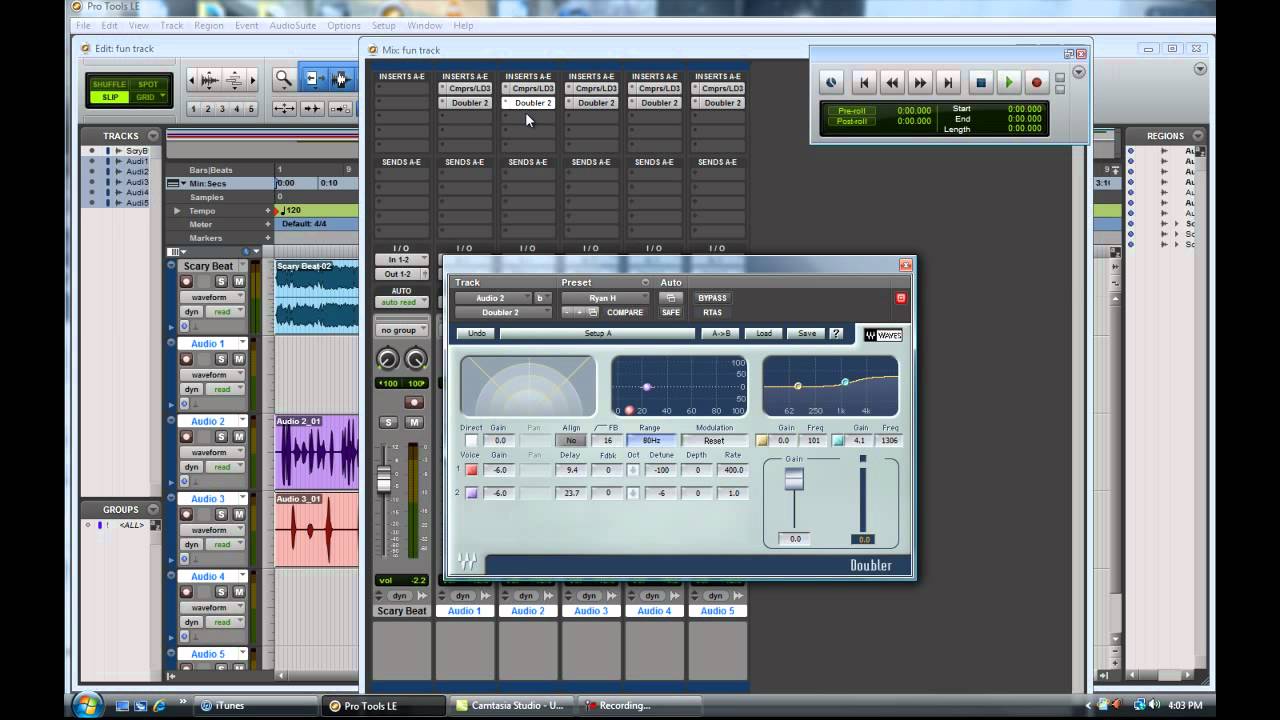
Task: Open the AudioSuite menu
Action: (293, 25)
